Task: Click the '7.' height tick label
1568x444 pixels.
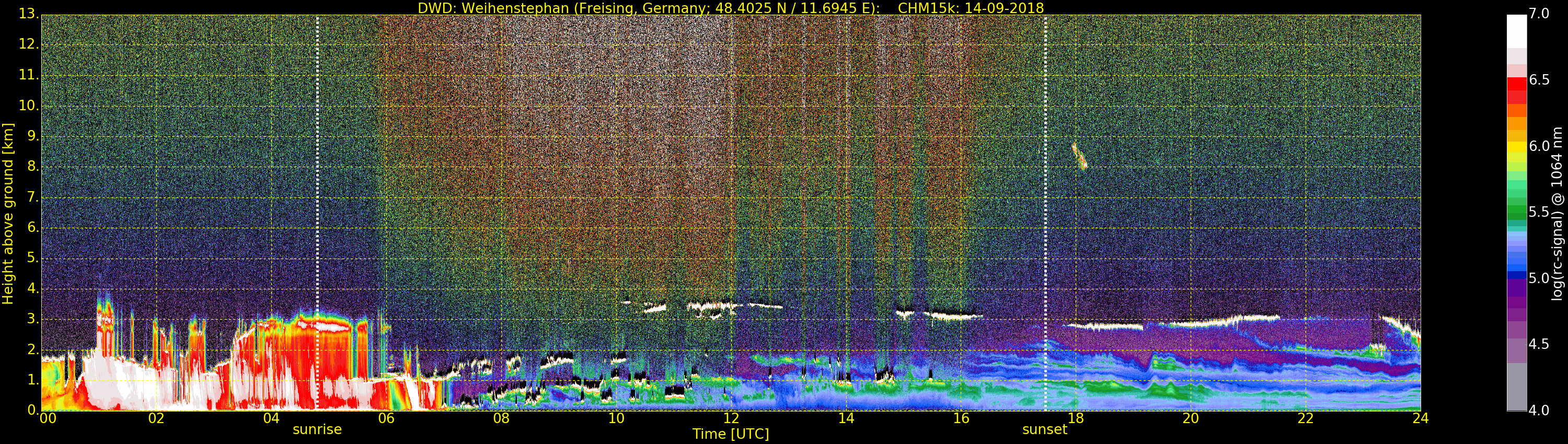Action: click(32, 197)
